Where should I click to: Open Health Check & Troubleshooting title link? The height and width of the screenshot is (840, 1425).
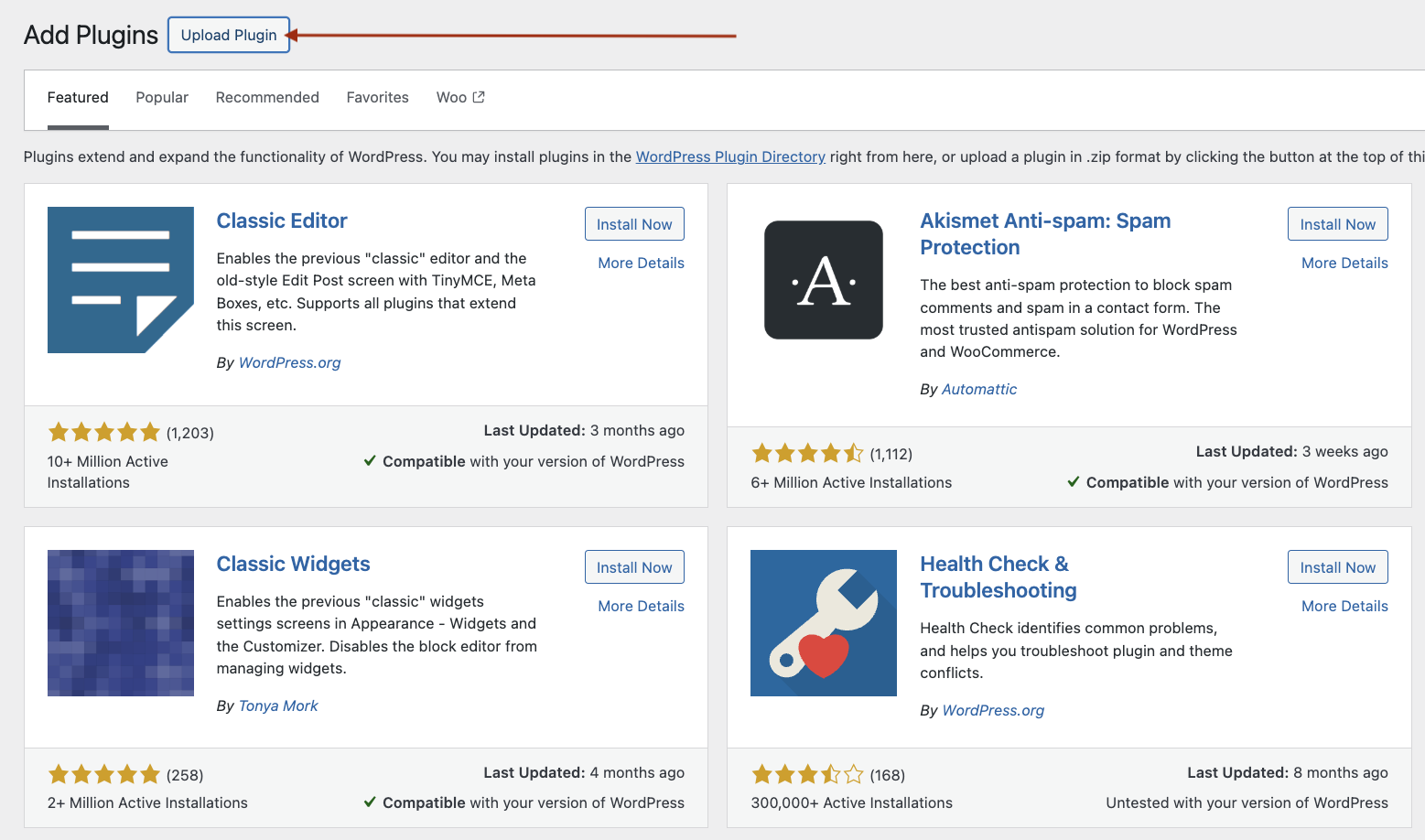(999, 577)
